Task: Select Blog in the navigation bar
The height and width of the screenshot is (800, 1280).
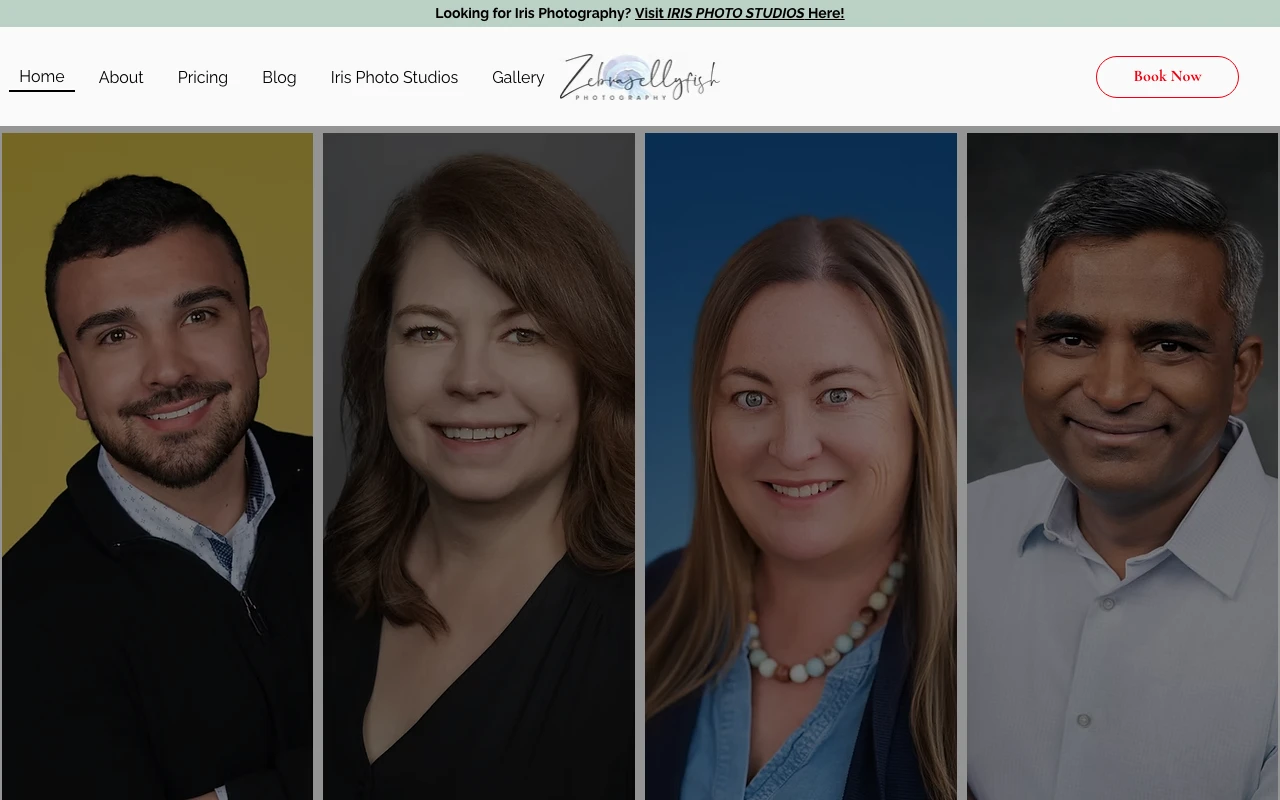Action: click(x=279, y=77)
